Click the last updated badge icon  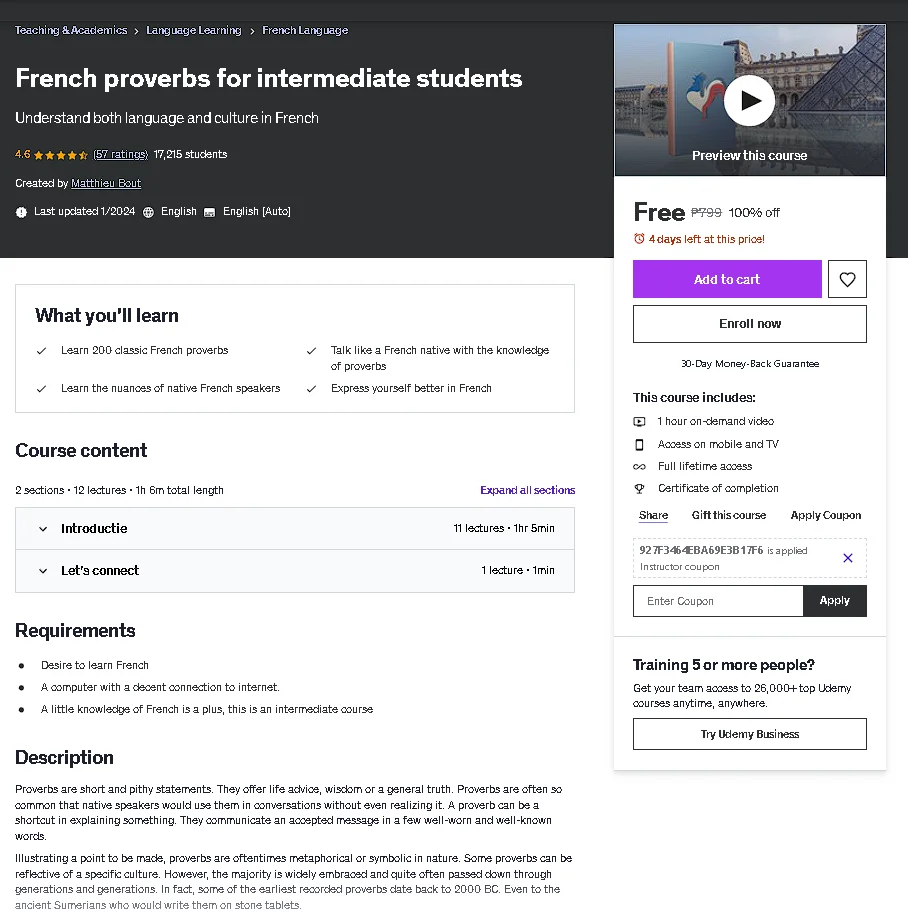point(21,212)
